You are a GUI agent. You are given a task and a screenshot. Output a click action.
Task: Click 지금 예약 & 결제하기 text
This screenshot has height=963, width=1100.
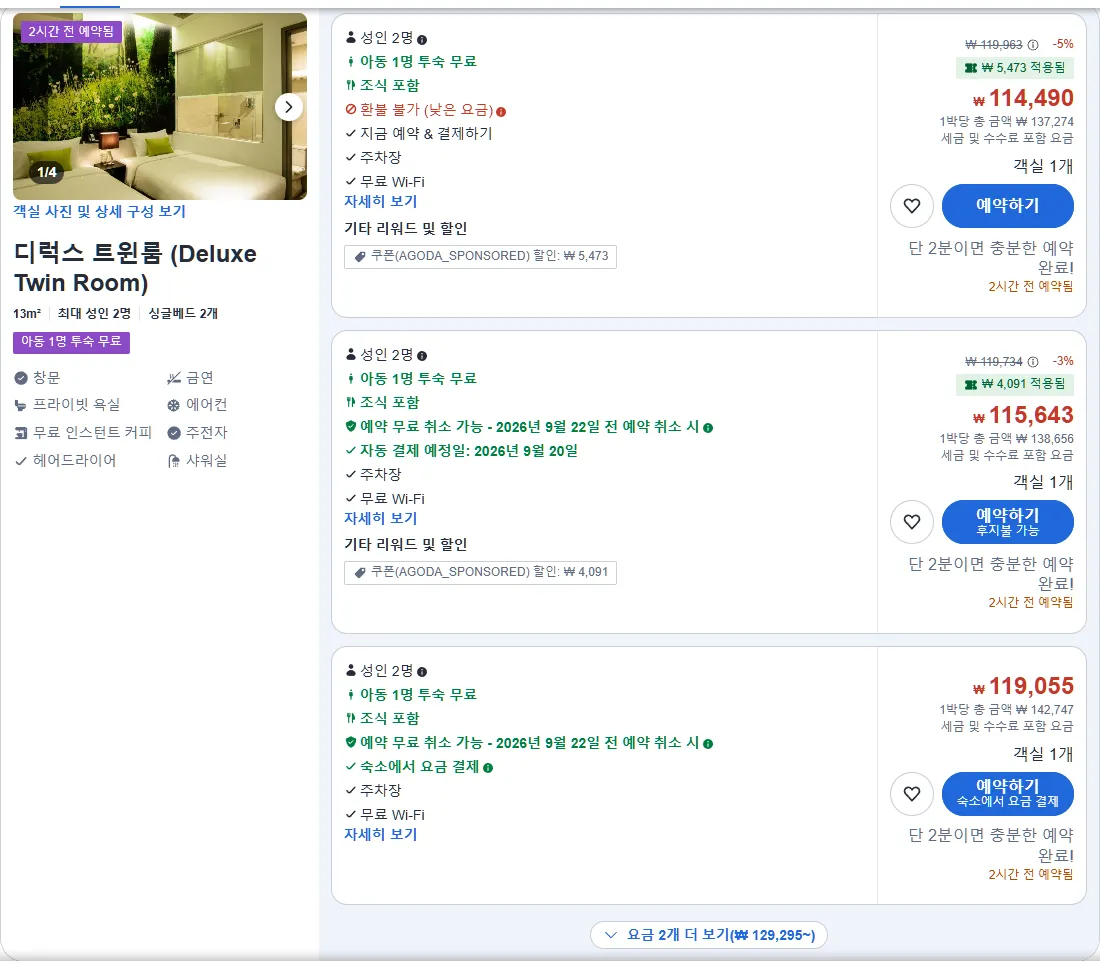tap(426, 133)
